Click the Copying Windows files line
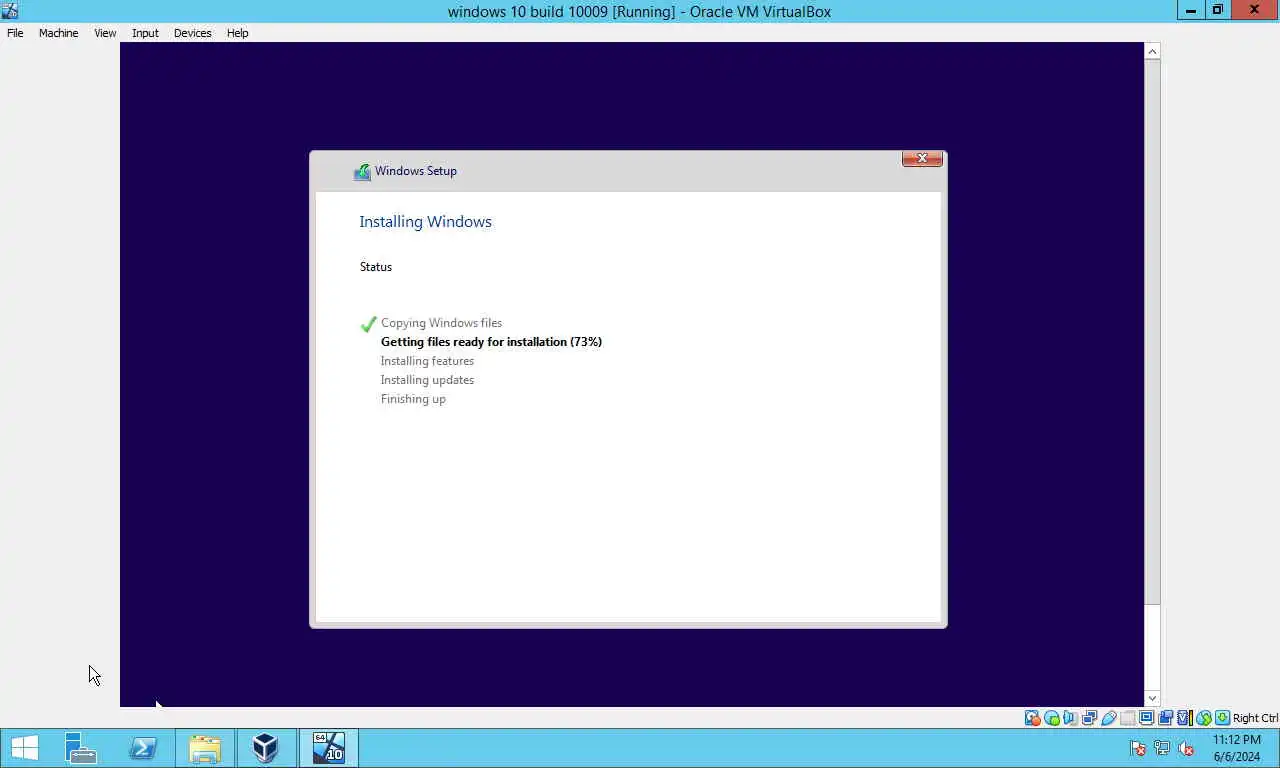This screenshot has height=768, width=1280. 441,323
